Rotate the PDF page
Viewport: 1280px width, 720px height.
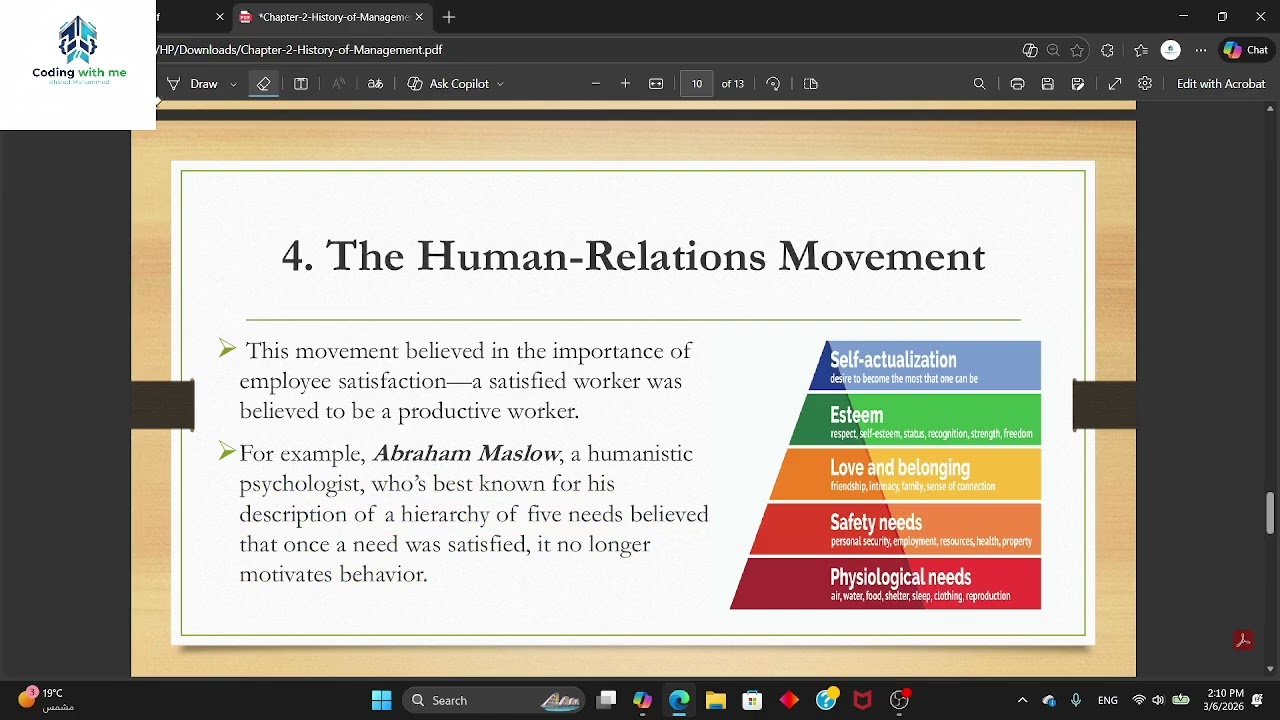pyautogui.click(x=773, y=84)
